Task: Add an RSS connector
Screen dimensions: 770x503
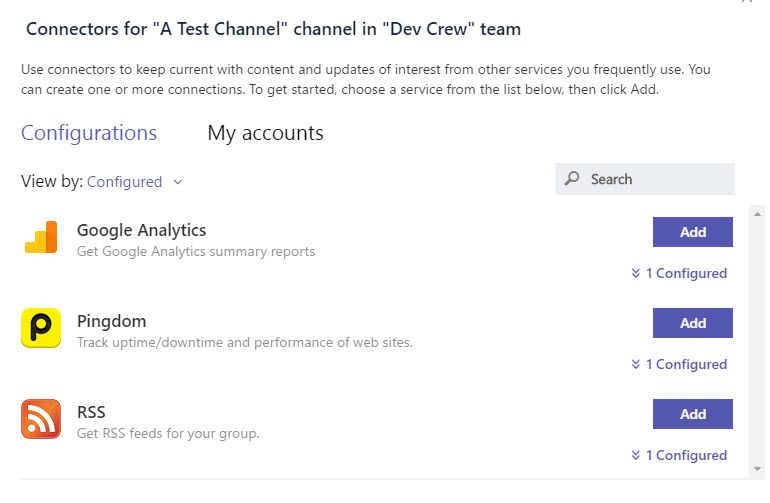Action: point(692,414)
